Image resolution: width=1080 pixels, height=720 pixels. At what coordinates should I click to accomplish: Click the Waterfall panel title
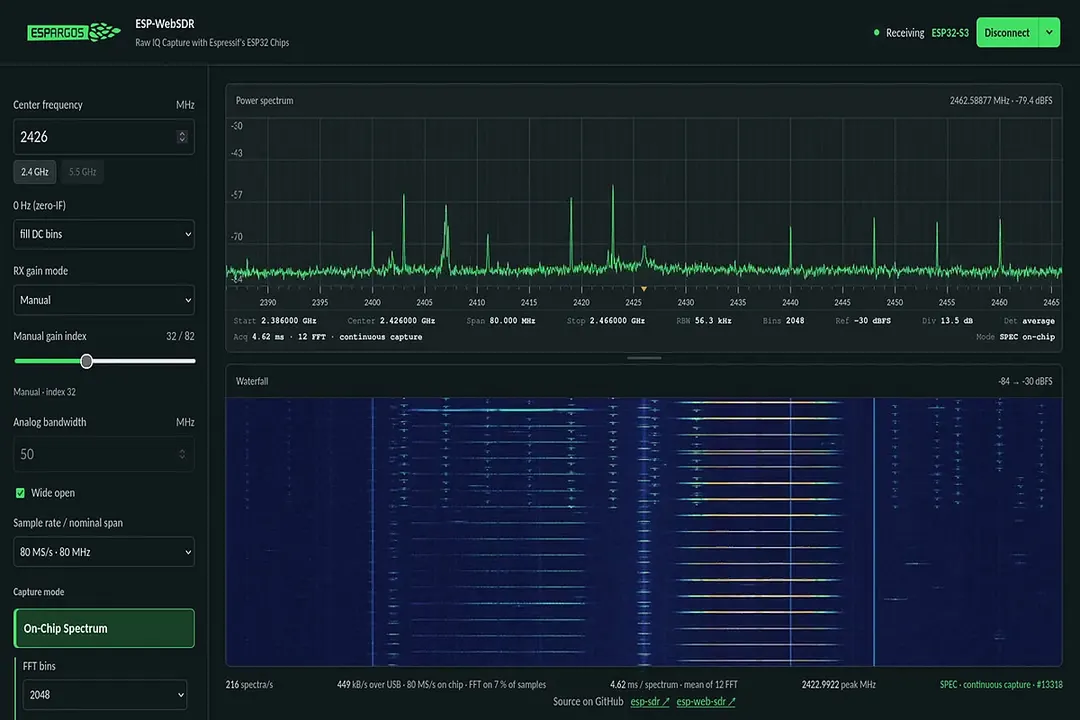(x=252, y=381)
